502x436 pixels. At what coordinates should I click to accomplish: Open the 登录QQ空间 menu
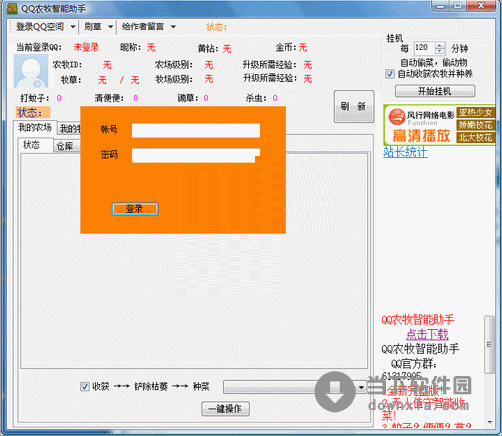point(40,27)
